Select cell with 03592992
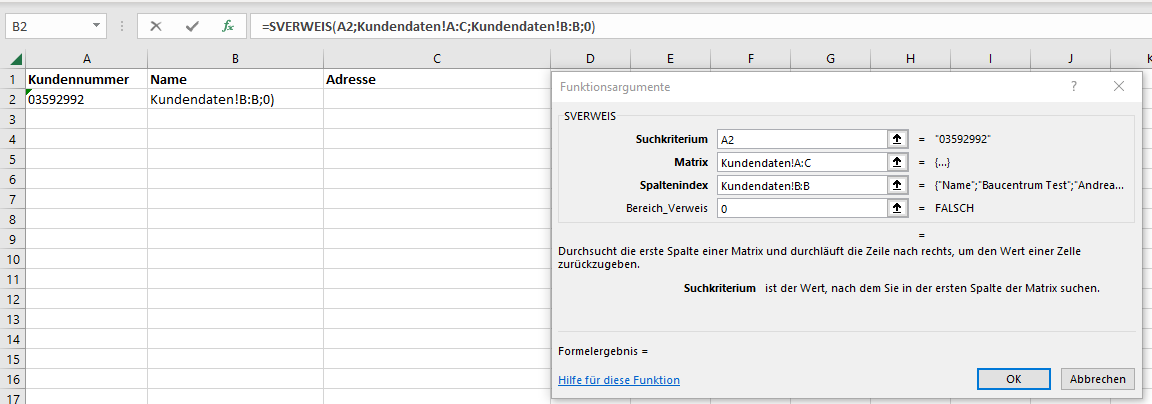Image resolution: width=1152 pixels, height=404 pixels. (x=87, y=99)
